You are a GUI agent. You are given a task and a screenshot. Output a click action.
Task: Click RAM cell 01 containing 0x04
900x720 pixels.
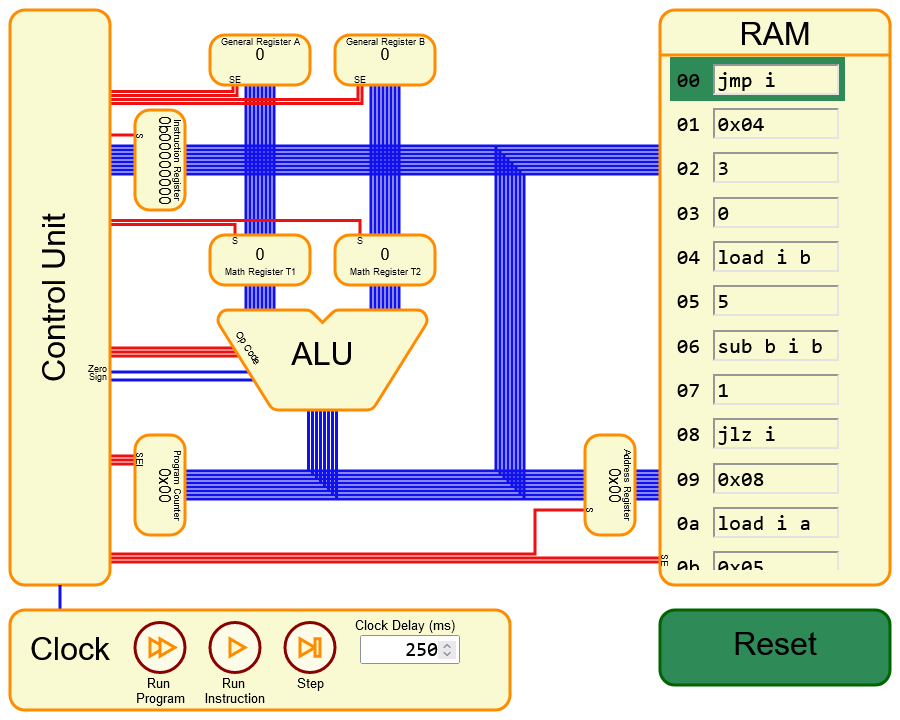click(x=775, y=124)
